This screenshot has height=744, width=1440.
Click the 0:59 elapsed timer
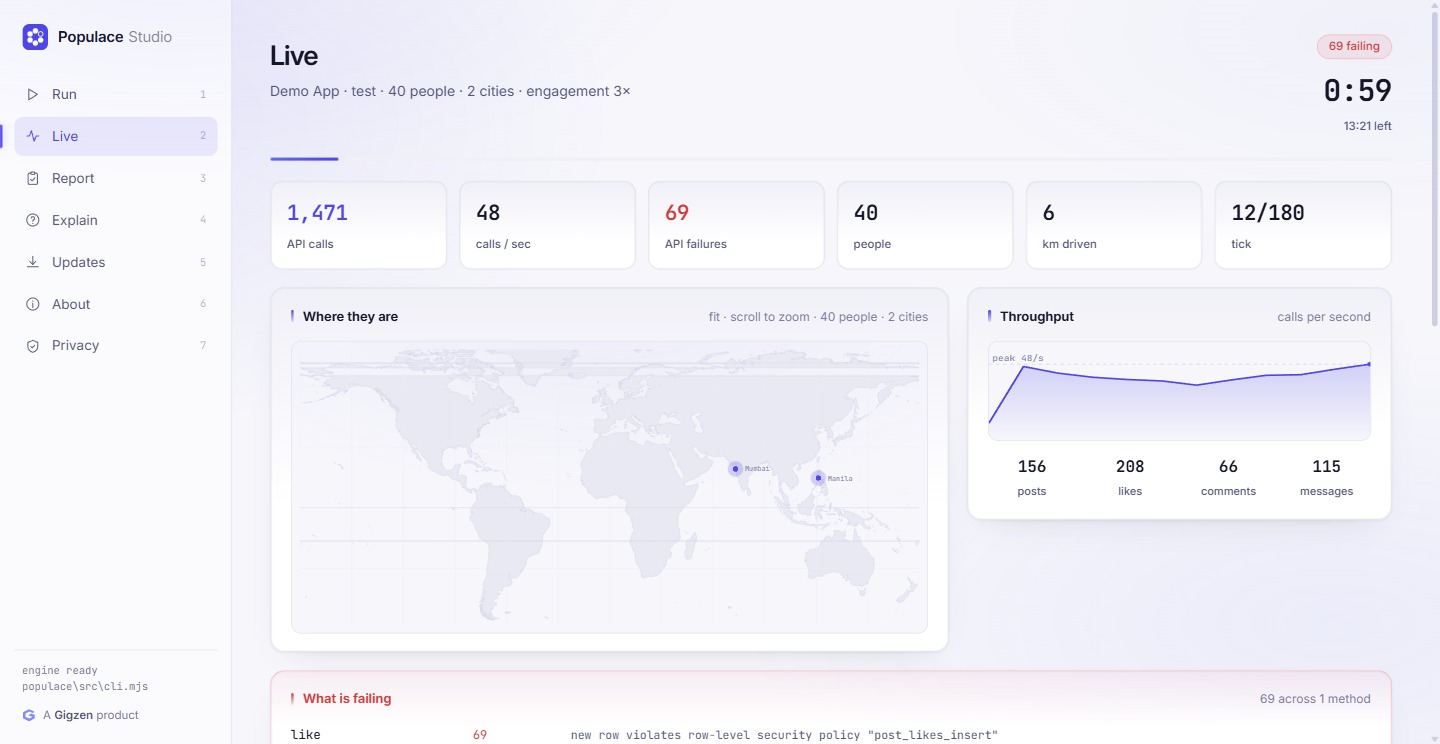[1357, 90]
